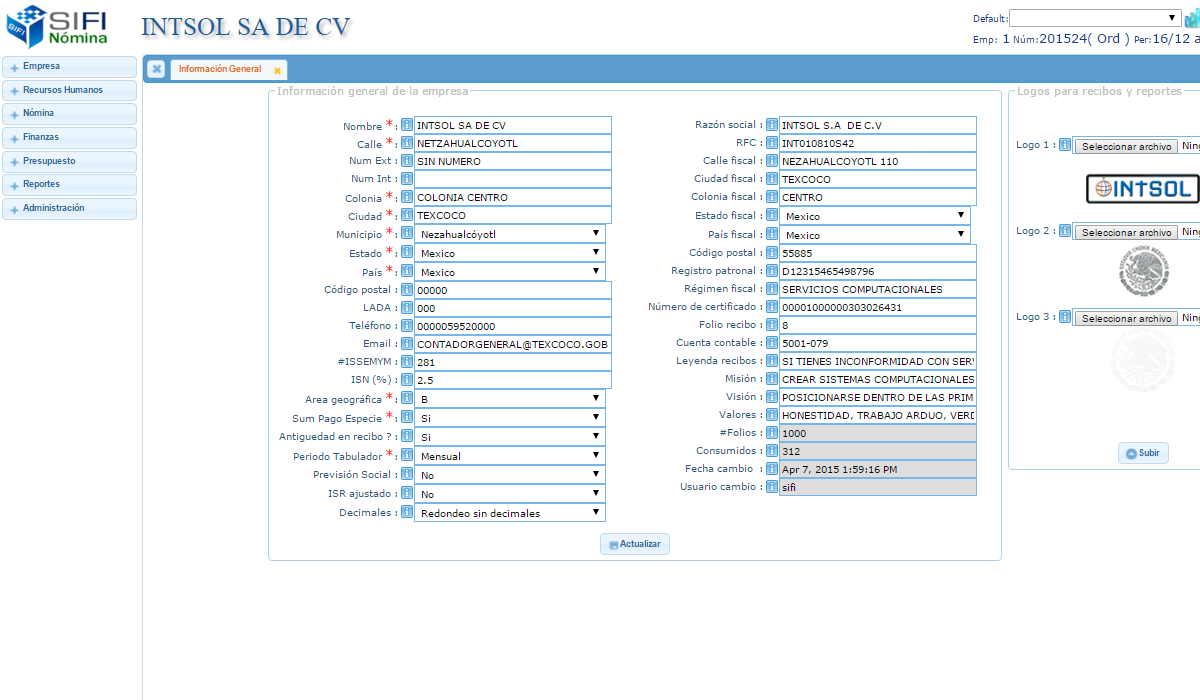Click the info icon beside Logo 3

click(x=1065, y=317)
